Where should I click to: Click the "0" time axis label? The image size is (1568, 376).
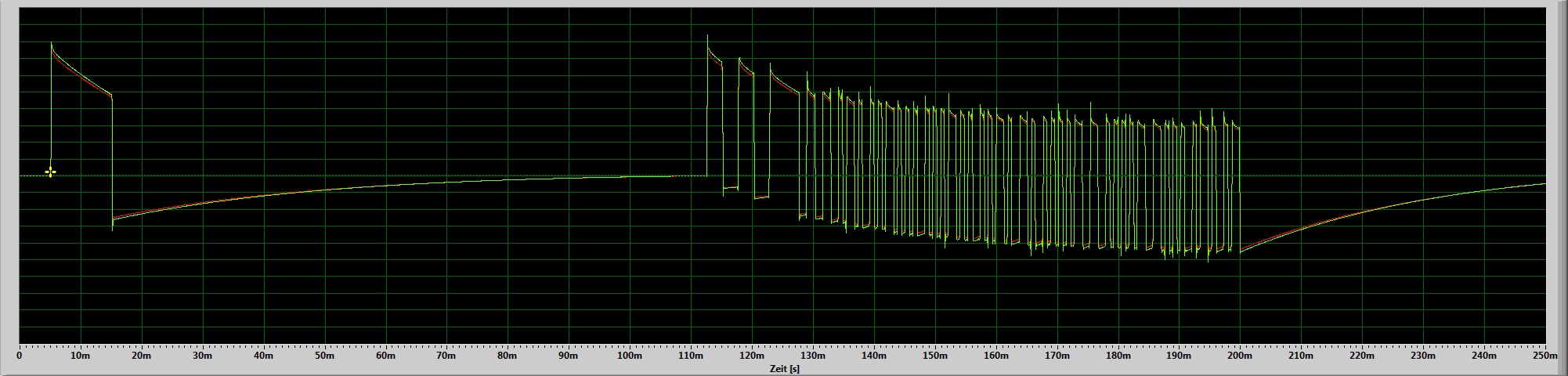coord(19,356)
